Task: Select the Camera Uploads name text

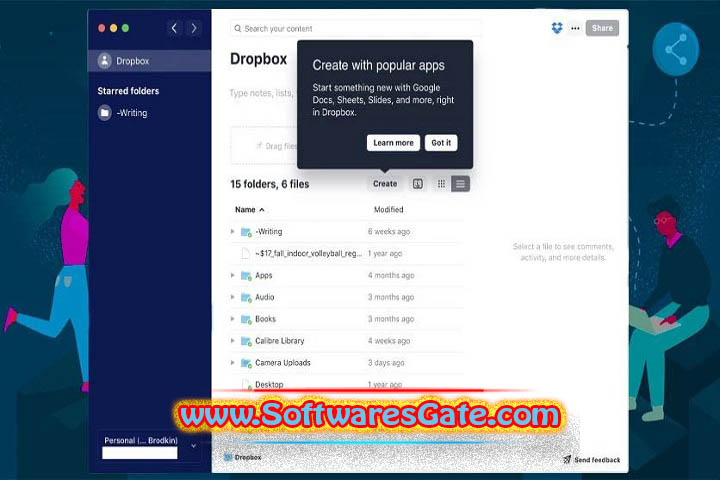Action: click(283, 363)
